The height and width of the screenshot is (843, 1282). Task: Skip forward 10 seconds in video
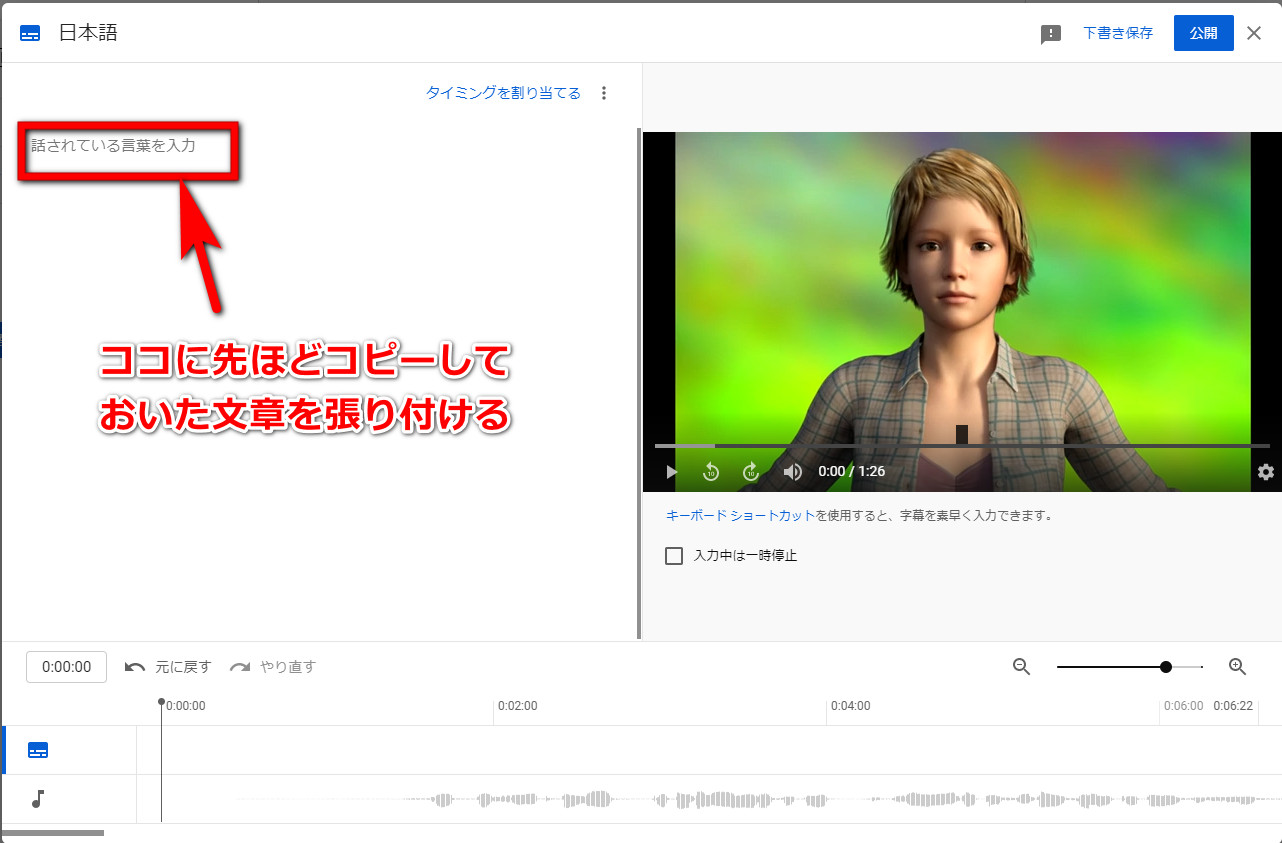751,471
